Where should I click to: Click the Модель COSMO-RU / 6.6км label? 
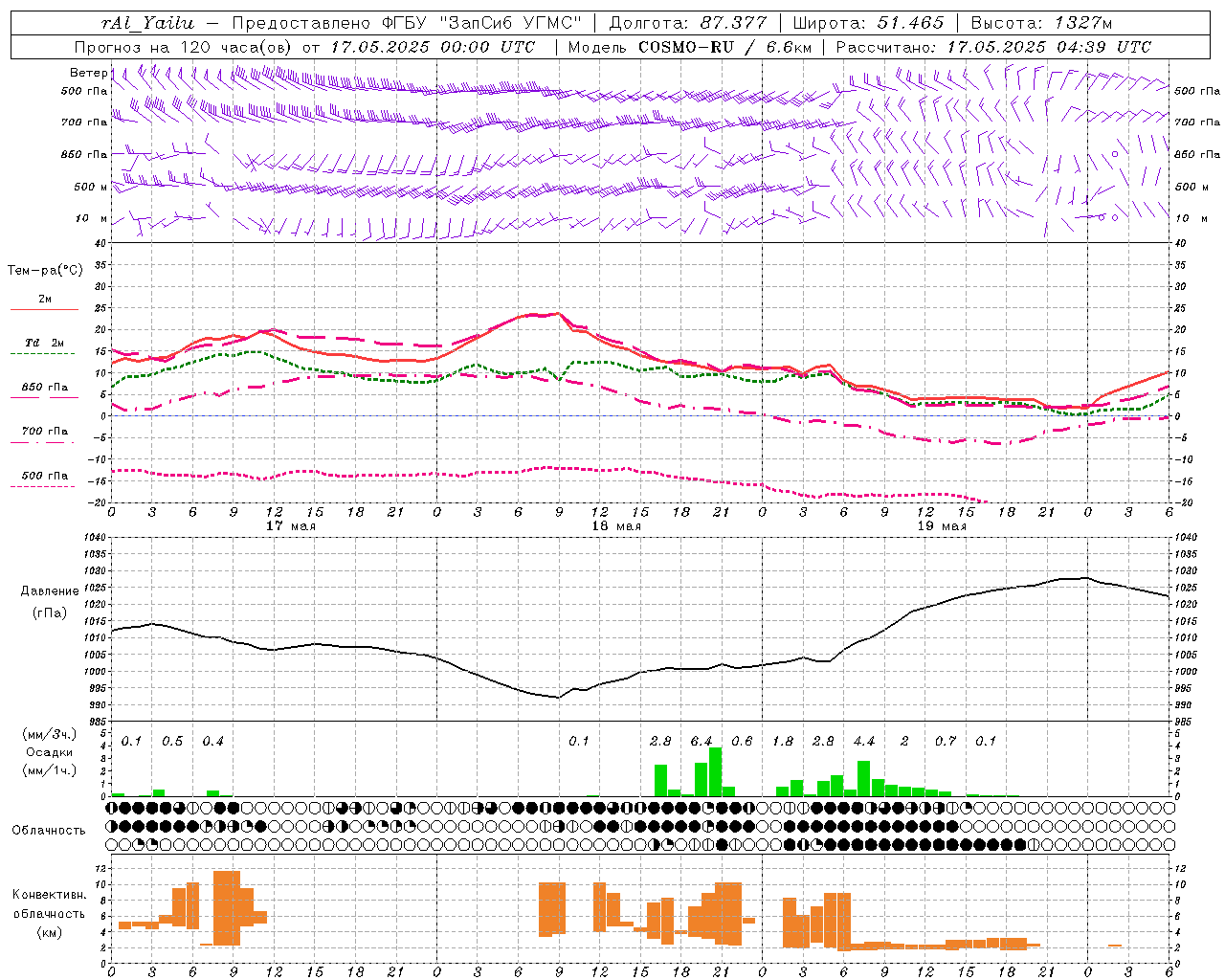point(689,47)
